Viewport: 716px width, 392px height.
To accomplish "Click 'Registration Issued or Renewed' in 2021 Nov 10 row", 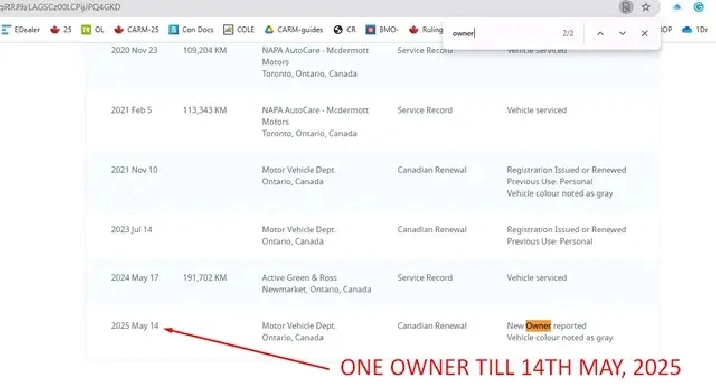I will tap(566, 170).
